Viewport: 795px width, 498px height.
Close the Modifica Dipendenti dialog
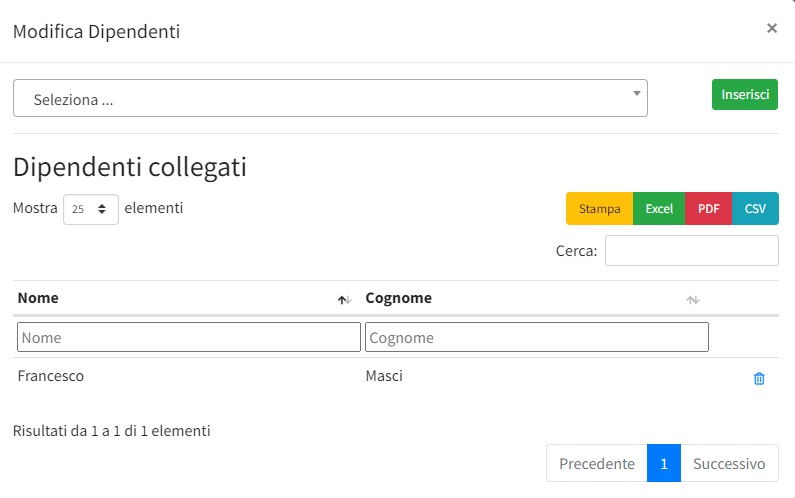(772, 29)
